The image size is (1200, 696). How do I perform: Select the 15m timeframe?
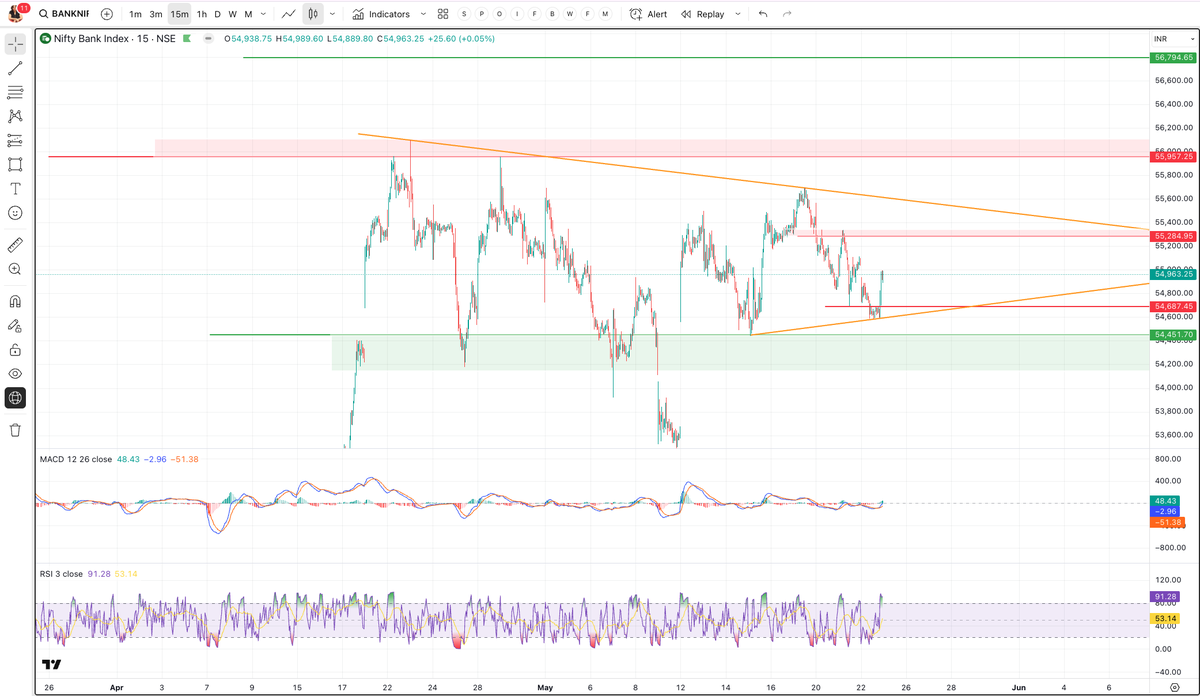pos(179,14)
